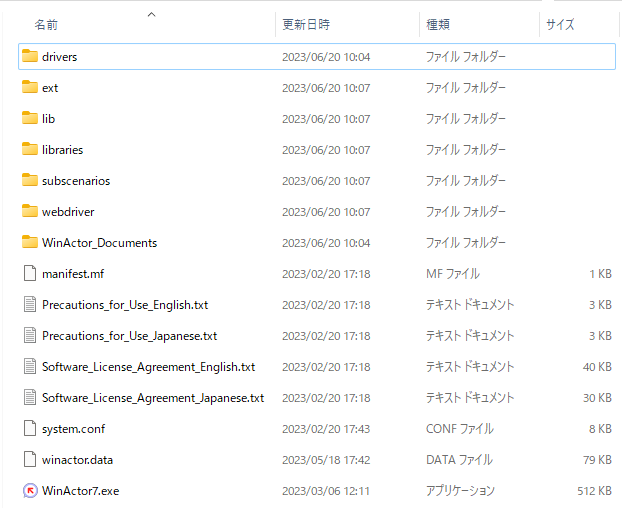Viewport: 622px width, 508px height.
Task: Select Software_License_Agreement_Japanese.txt file
Action: pyautogui.click(x=153, y=398)
